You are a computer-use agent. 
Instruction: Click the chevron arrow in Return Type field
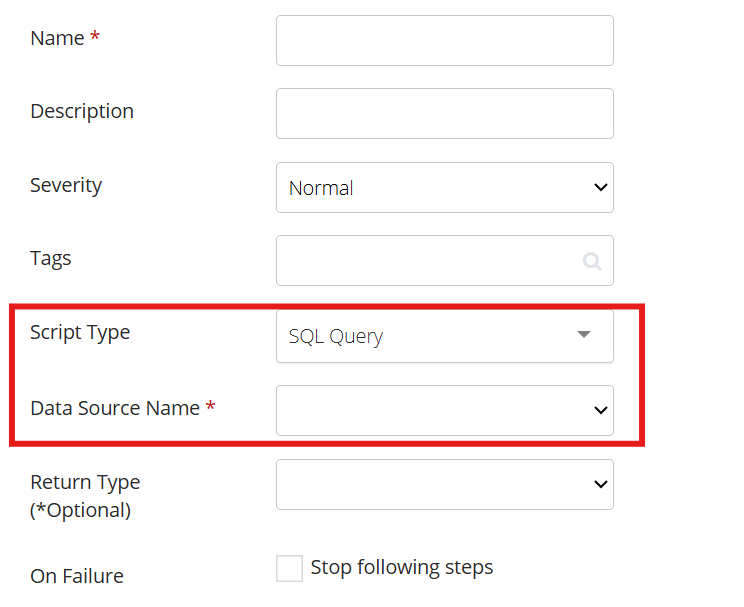pyautogui.click(x=601, y=484)
